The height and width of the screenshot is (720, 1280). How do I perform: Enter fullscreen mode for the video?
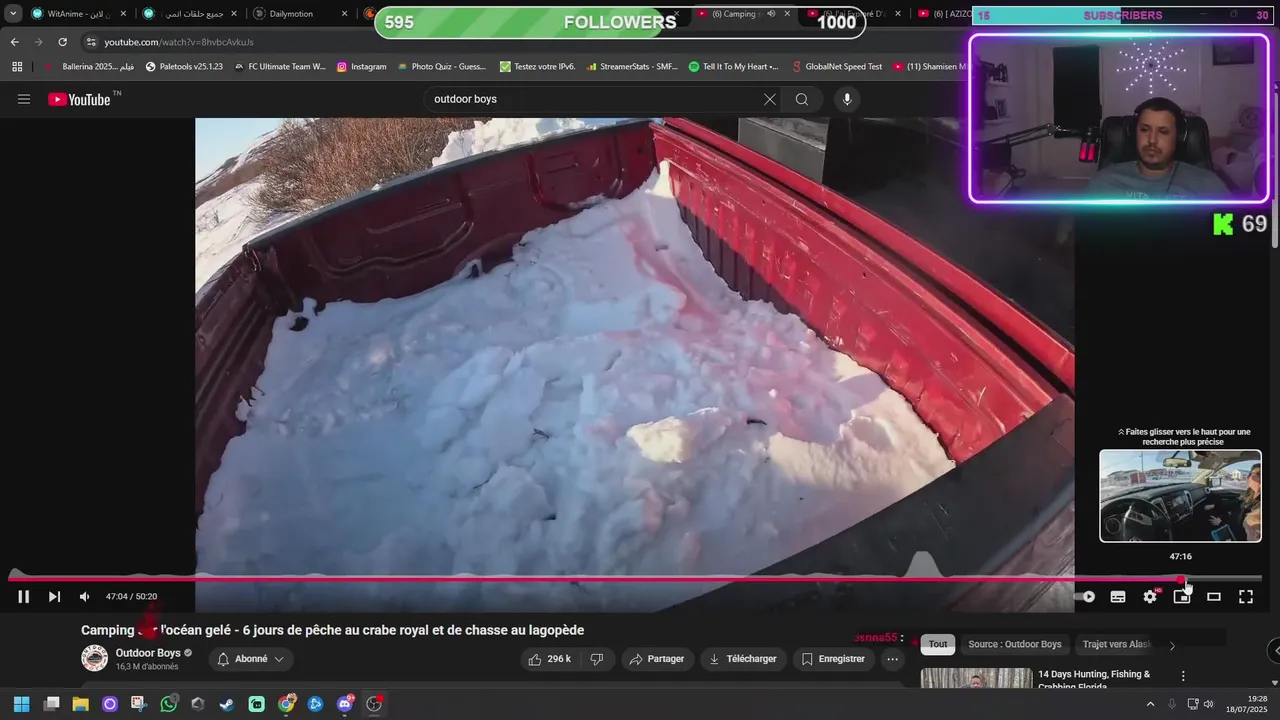1246,597
